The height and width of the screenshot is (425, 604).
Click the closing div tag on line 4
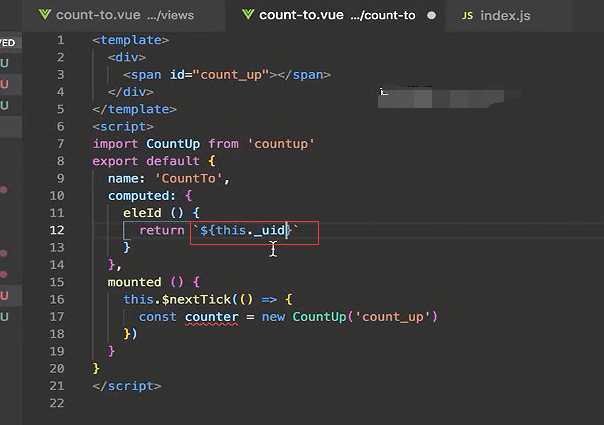click(131, 92)
